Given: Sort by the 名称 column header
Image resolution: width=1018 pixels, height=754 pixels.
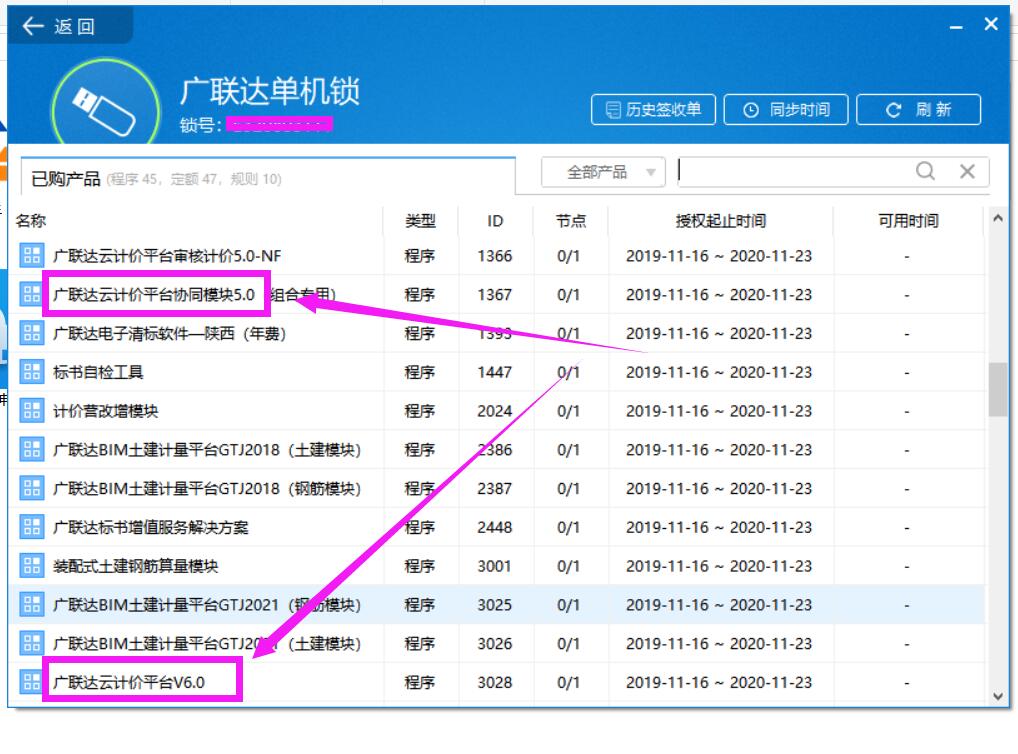Looking at the screenshot, I should pyautogui.click(x=31, y=221).
